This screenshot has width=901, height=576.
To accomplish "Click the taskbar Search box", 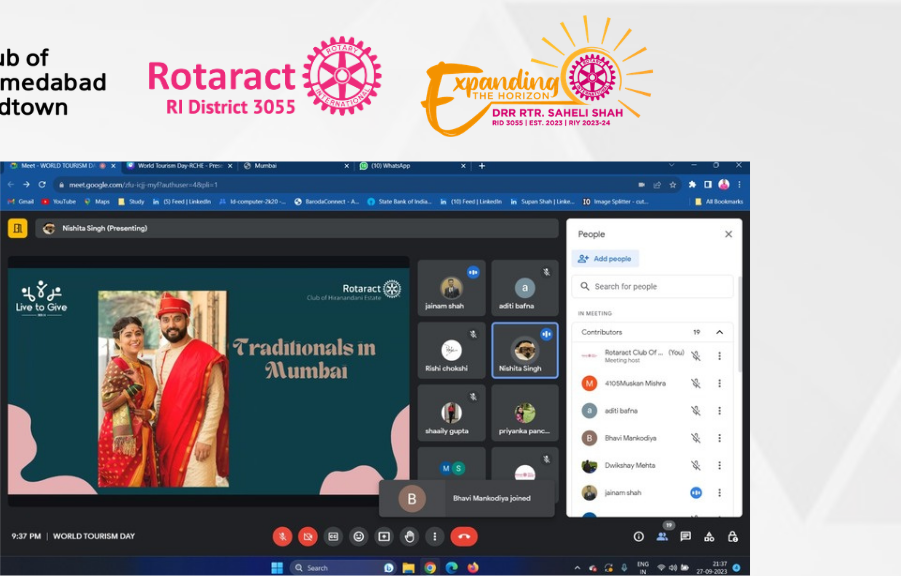I will tap(343, 568).
